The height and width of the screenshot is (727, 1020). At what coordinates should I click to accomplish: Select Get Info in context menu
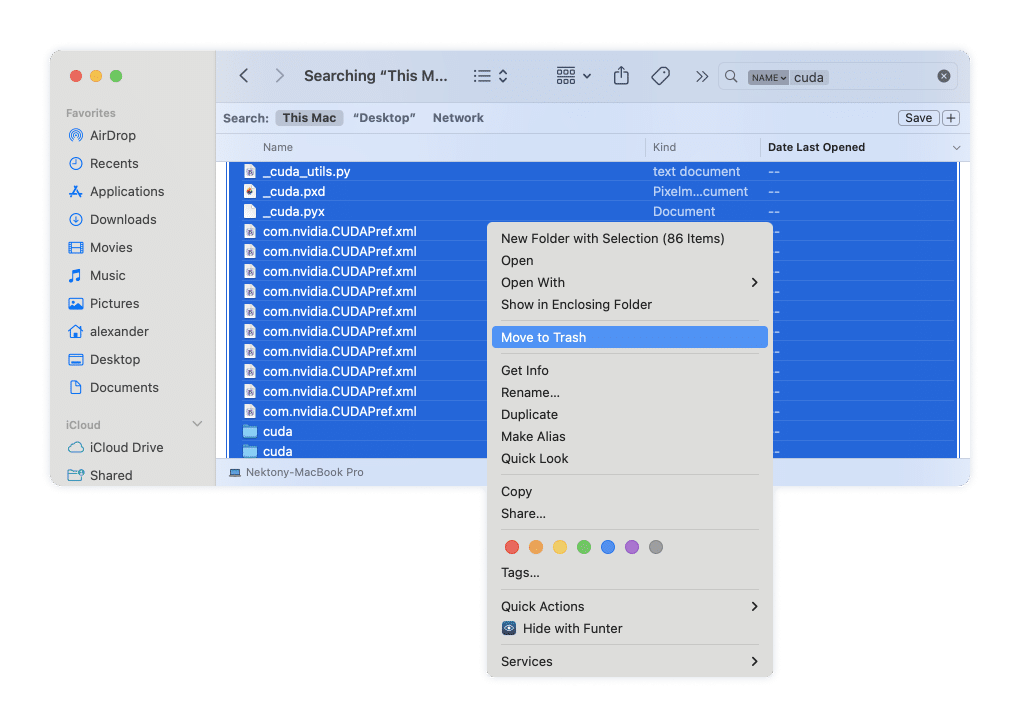click(x=525, y=371)
